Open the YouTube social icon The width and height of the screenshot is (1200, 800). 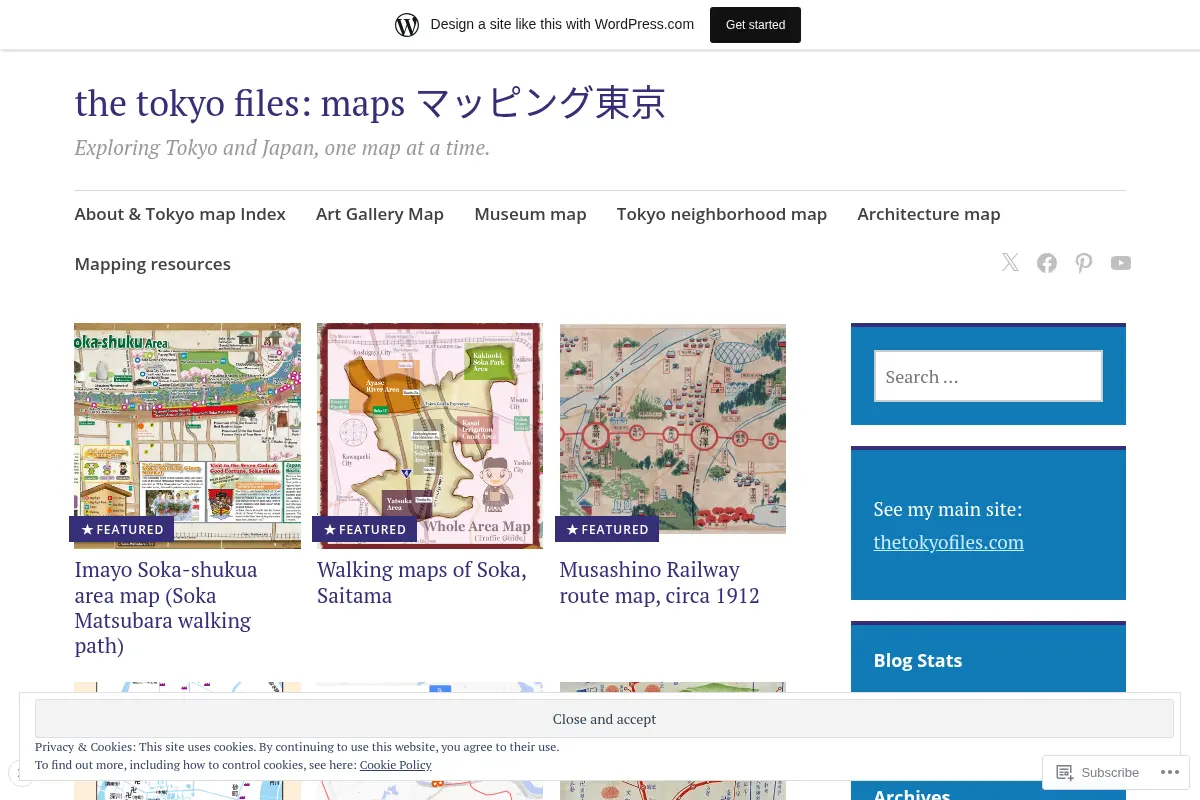click(x=1121, y=263)
